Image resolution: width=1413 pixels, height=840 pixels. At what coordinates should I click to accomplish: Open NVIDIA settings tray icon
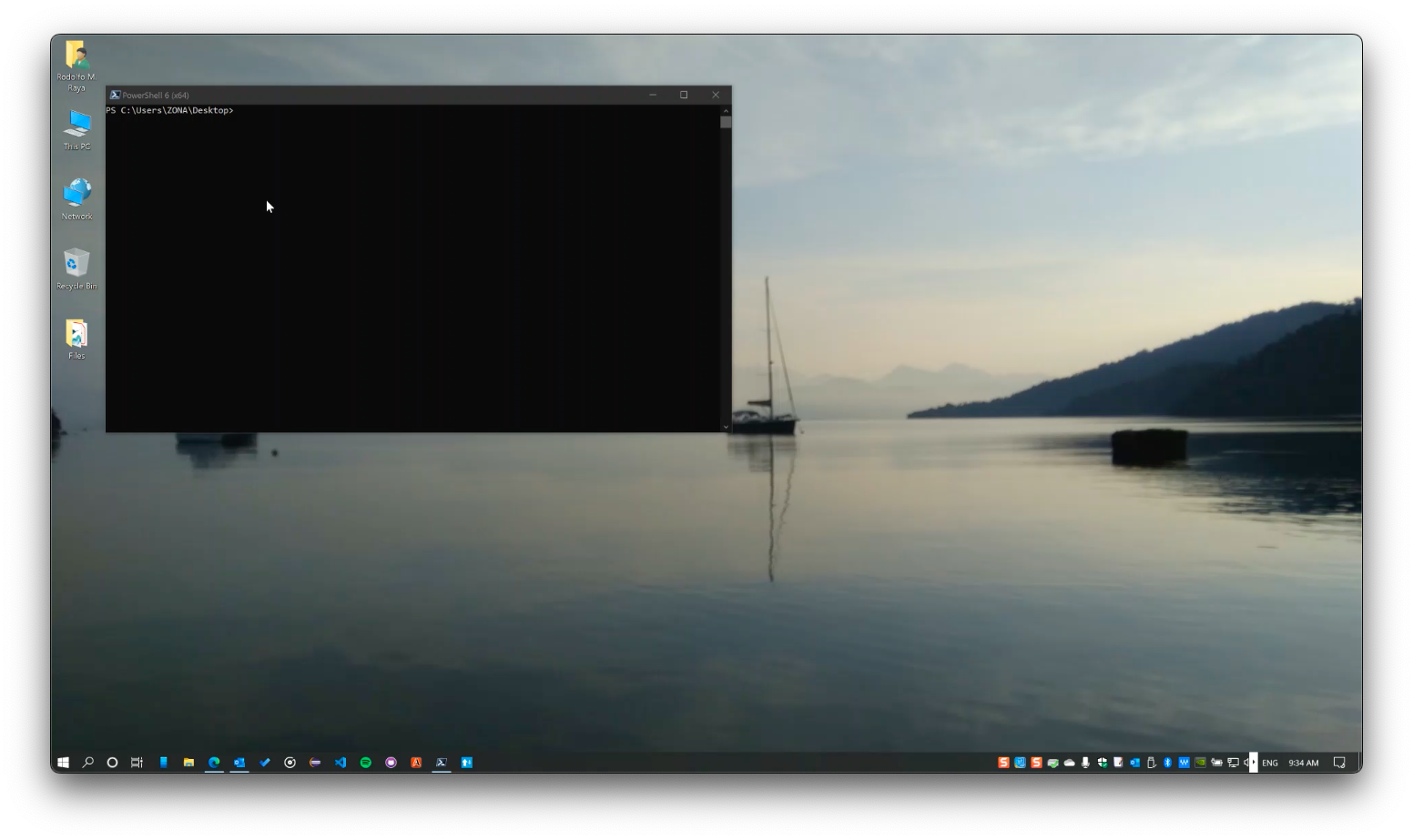click(1200, 763)
